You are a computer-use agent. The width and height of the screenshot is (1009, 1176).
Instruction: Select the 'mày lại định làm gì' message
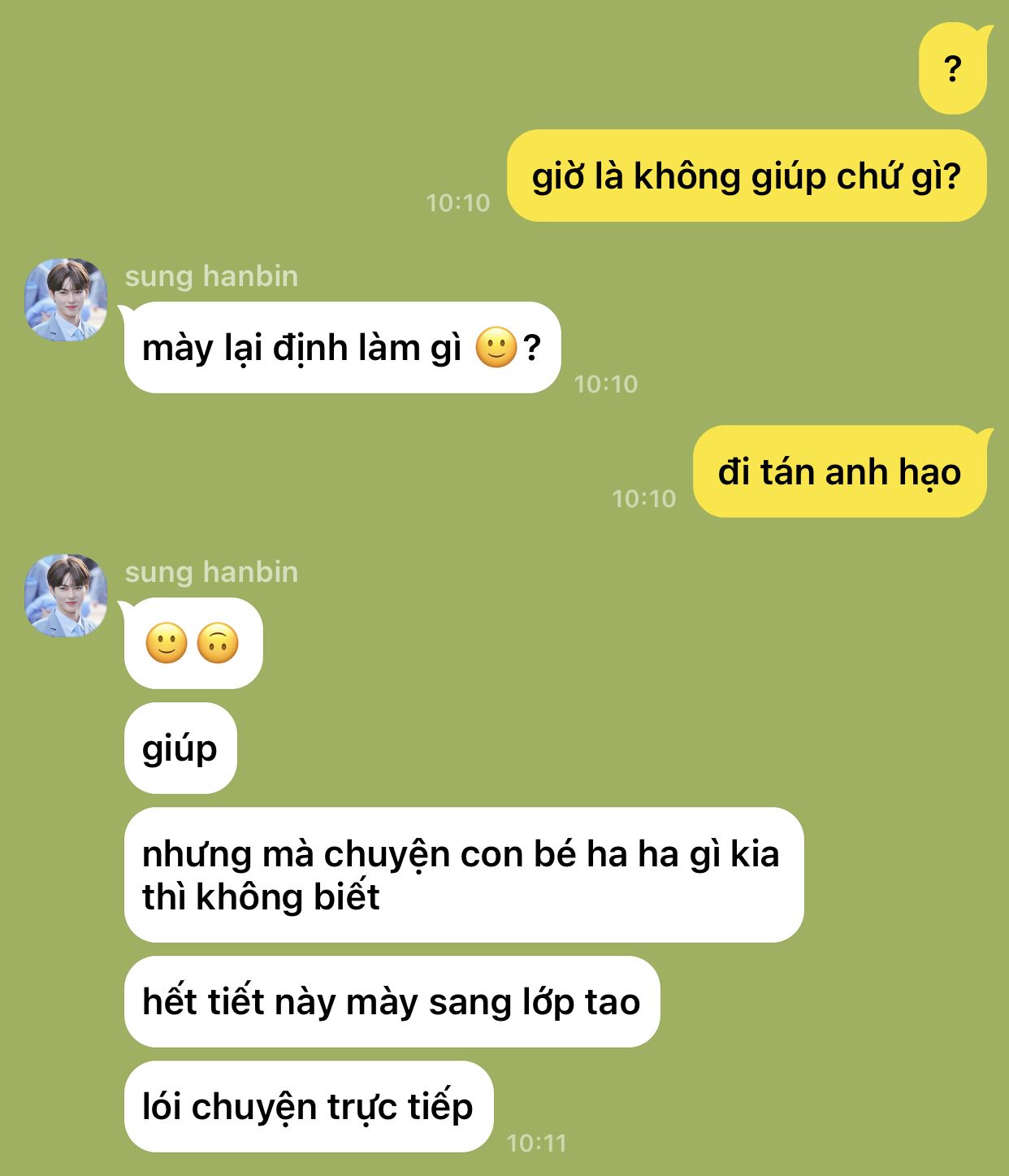[x=342, y=348]
